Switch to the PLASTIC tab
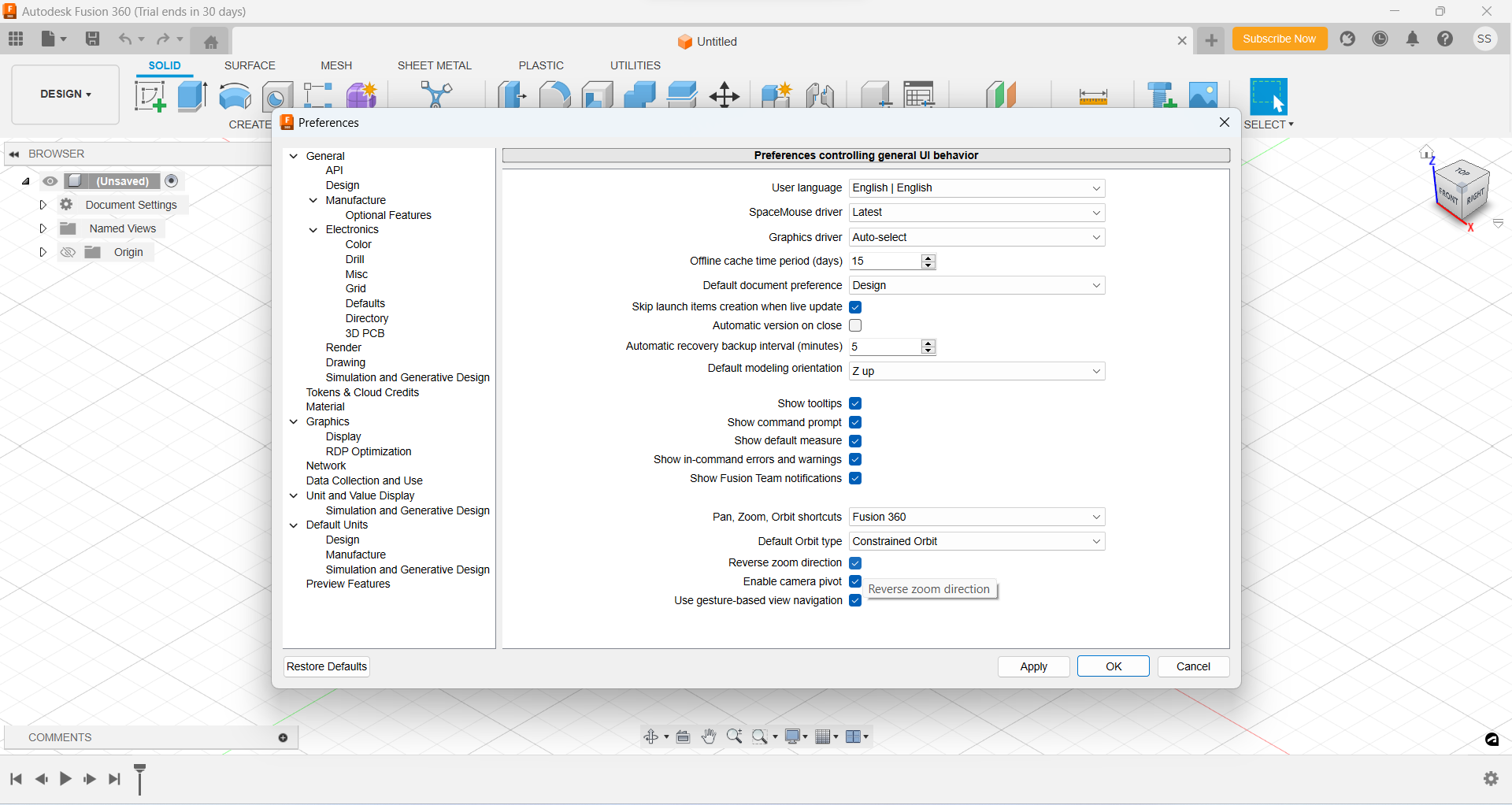The width and height of the screenshot is (1512, 805). point(541,65)
